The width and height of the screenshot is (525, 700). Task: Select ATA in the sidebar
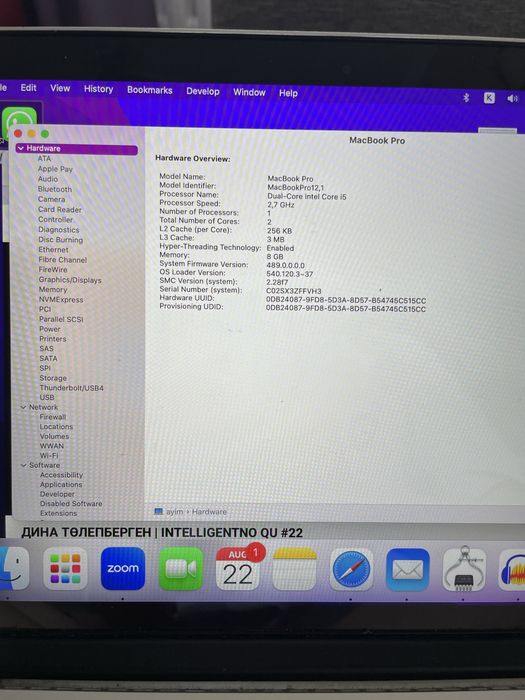tap(44, 158)
